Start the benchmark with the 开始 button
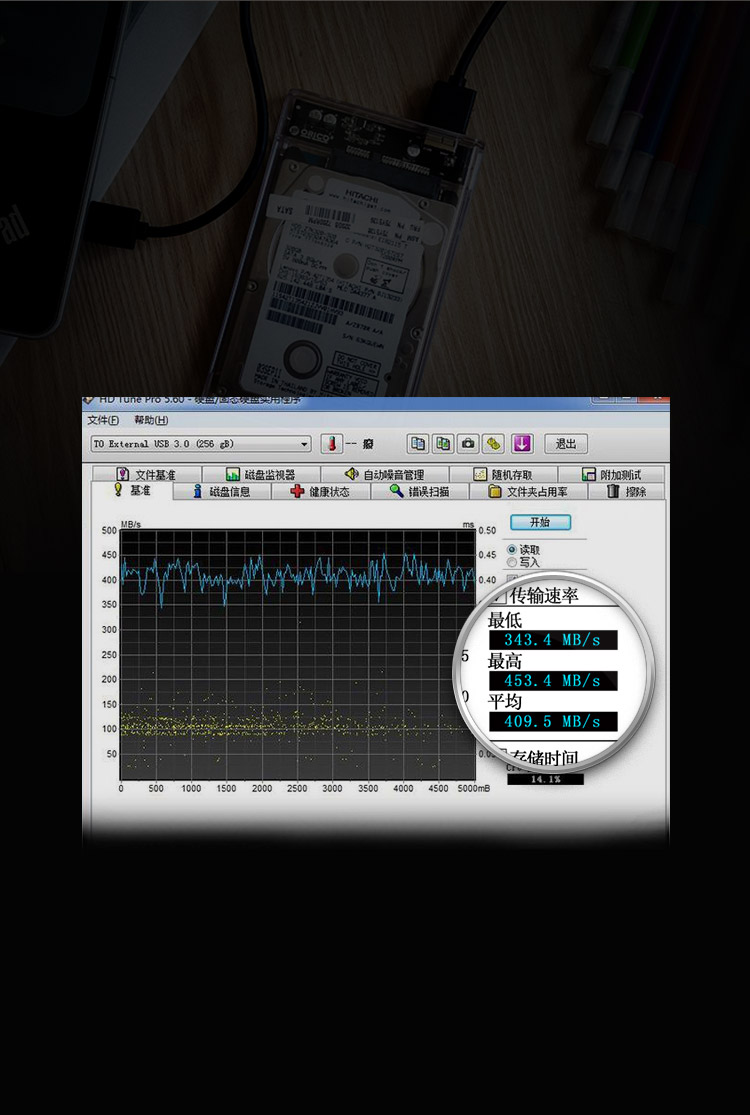Image resolution: width=750 pixels, height=1115 pixels. [x=540, y=522]
